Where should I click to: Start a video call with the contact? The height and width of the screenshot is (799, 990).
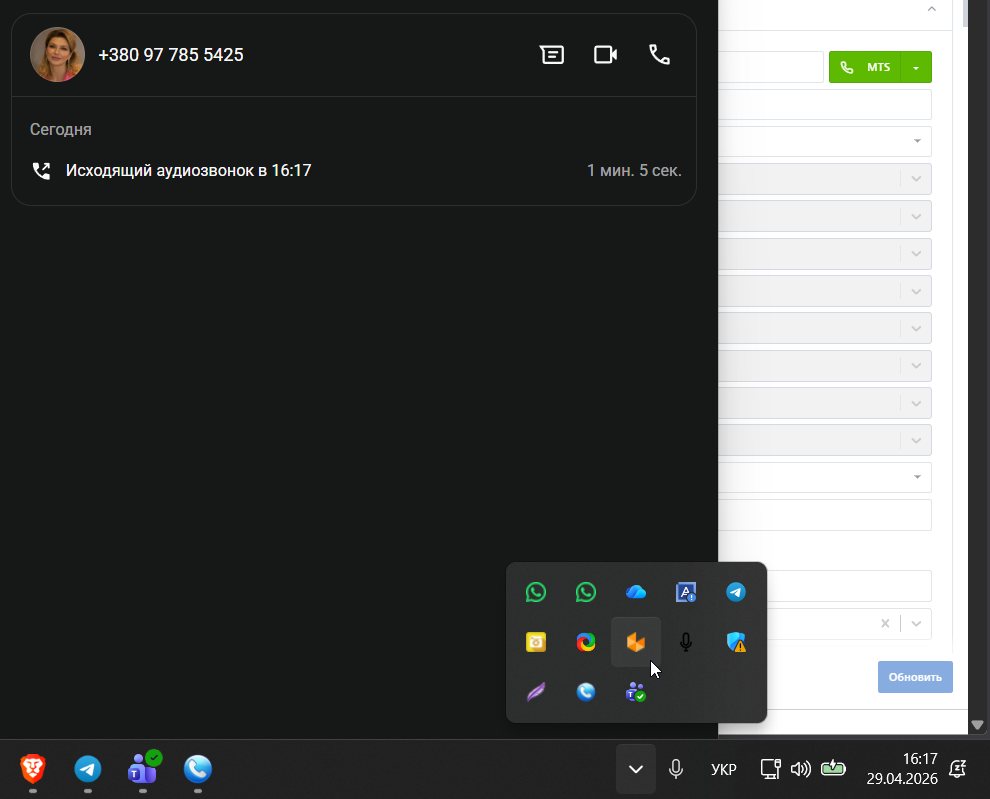[605, 55]
